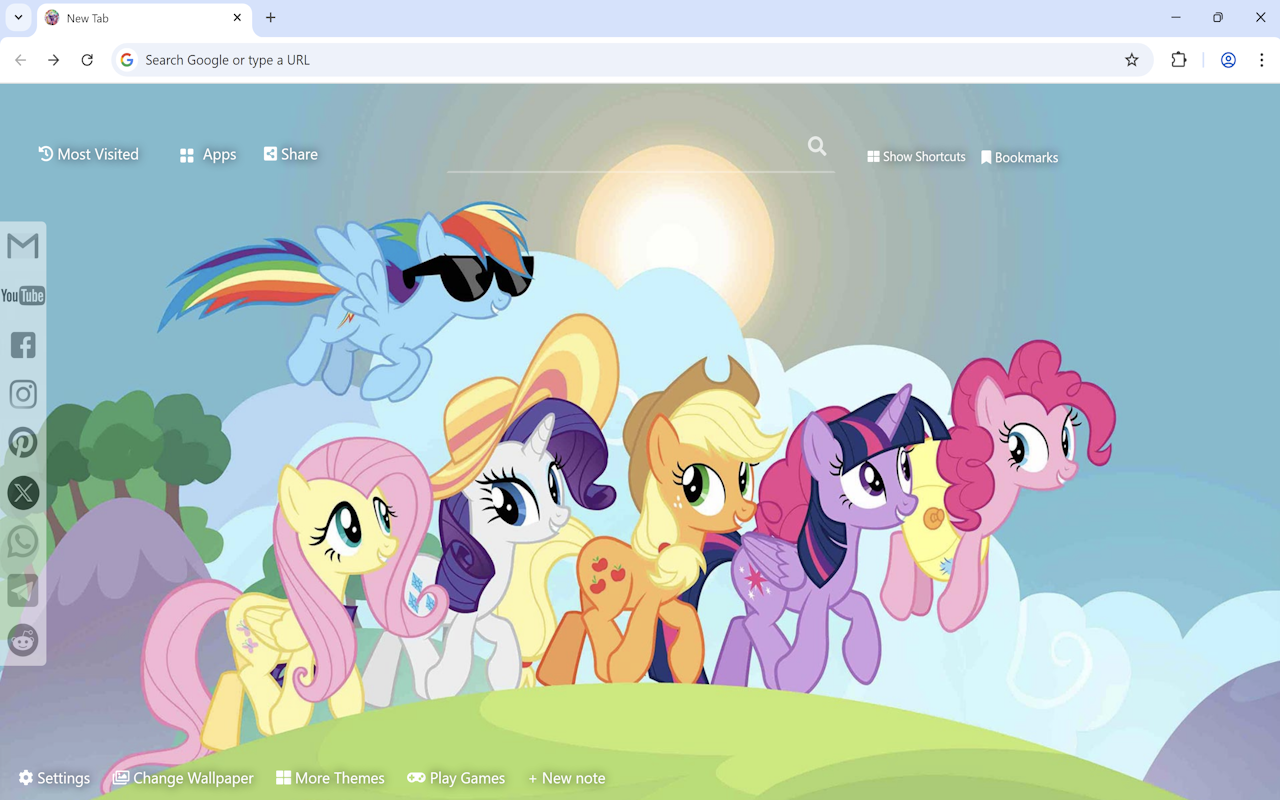Open the Bookmarks panel

coord(1019,158)
